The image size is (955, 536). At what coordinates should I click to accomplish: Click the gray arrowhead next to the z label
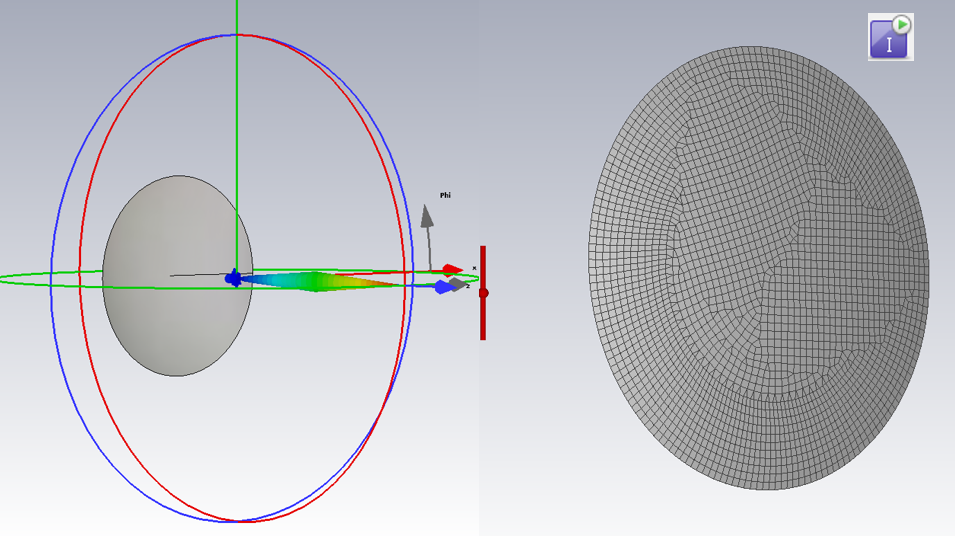click(x=458, y=284)
